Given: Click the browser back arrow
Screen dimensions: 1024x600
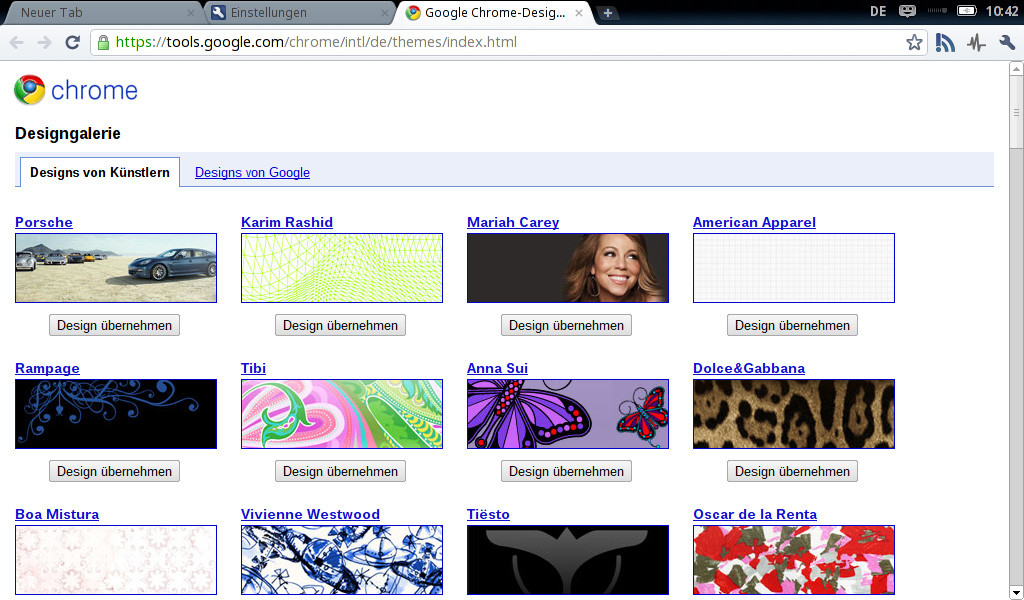Looking at the screenshot, I should (x=16, y=42).
